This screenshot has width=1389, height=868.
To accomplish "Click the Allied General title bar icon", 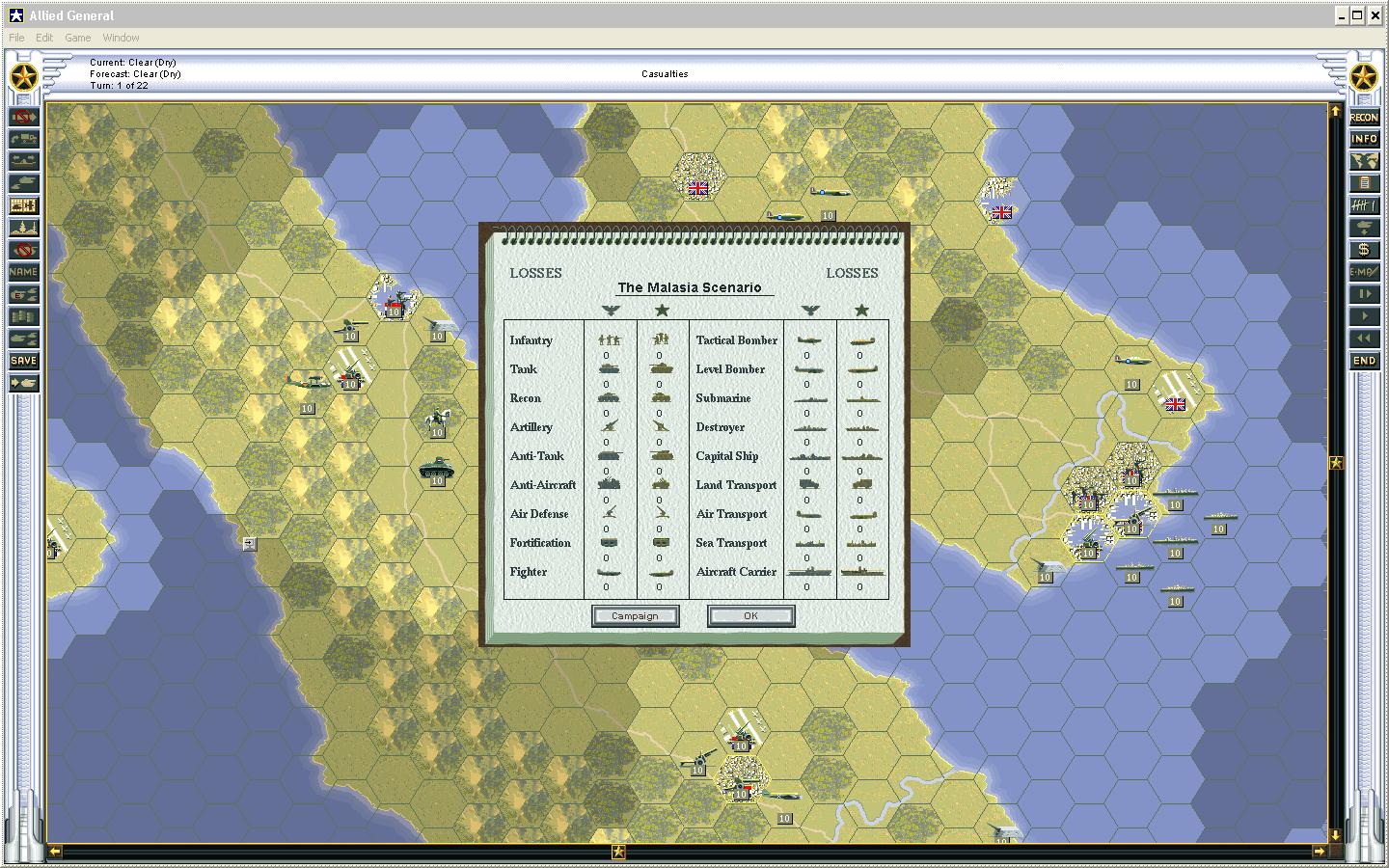I will tap(16, 15).
